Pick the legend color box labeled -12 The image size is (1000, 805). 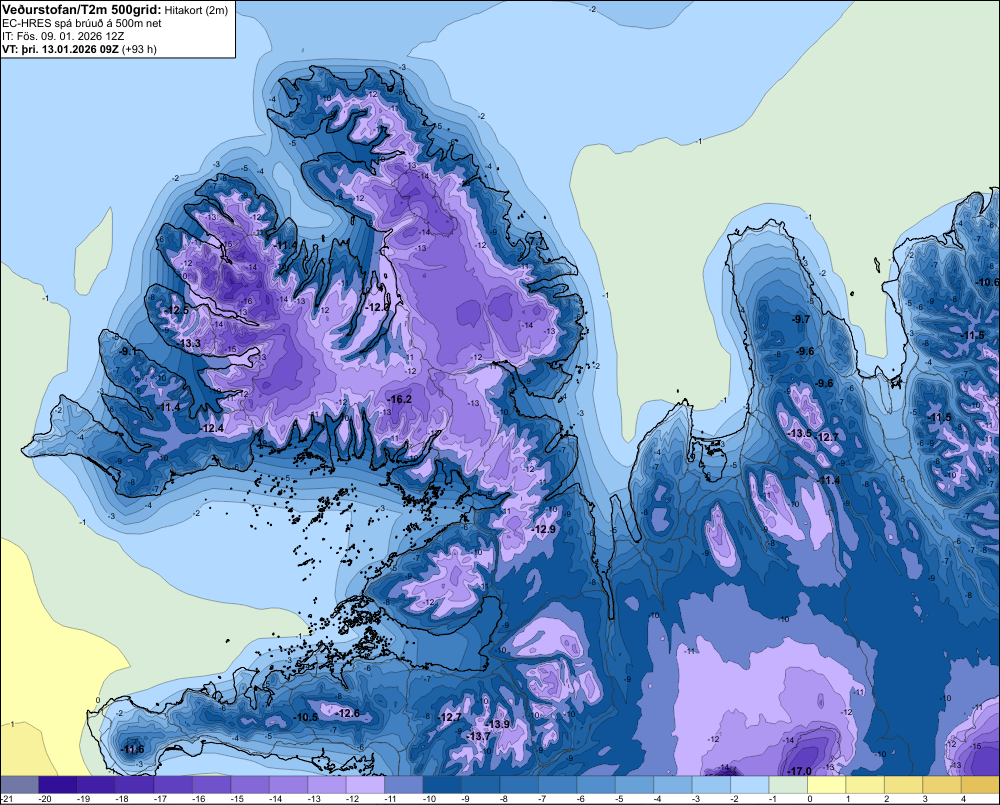point(365,785)
